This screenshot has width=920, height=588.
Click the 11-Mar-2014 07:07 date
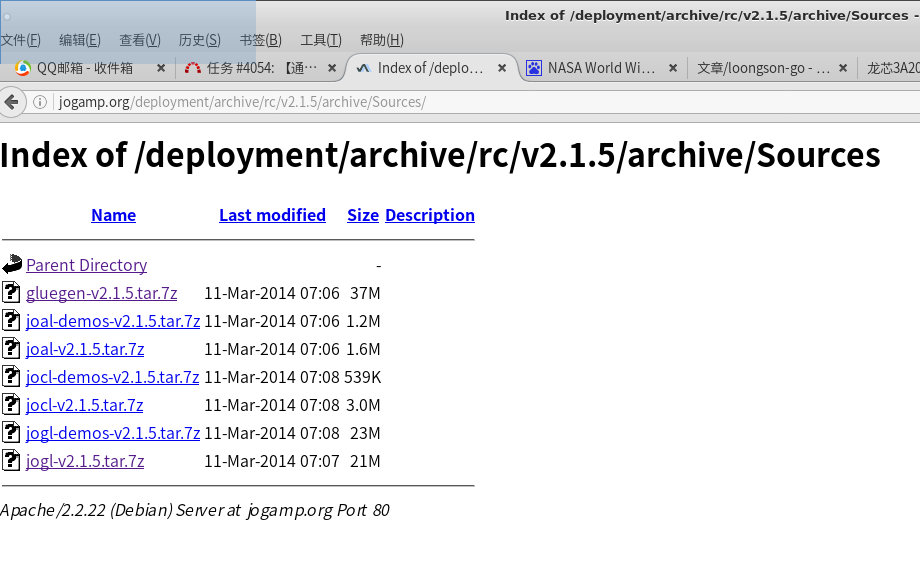(272, 461)
